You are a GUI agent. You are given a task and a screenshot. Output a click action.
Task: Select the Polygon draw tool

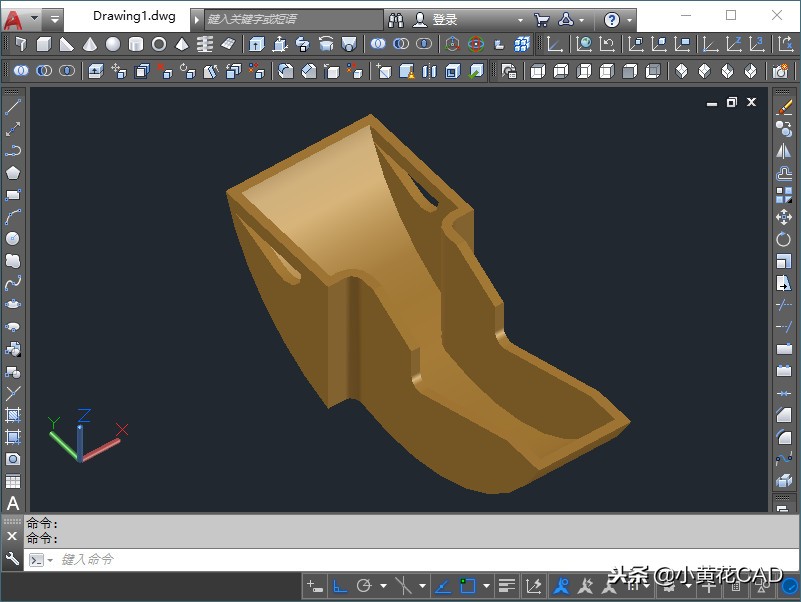point(13,173)
